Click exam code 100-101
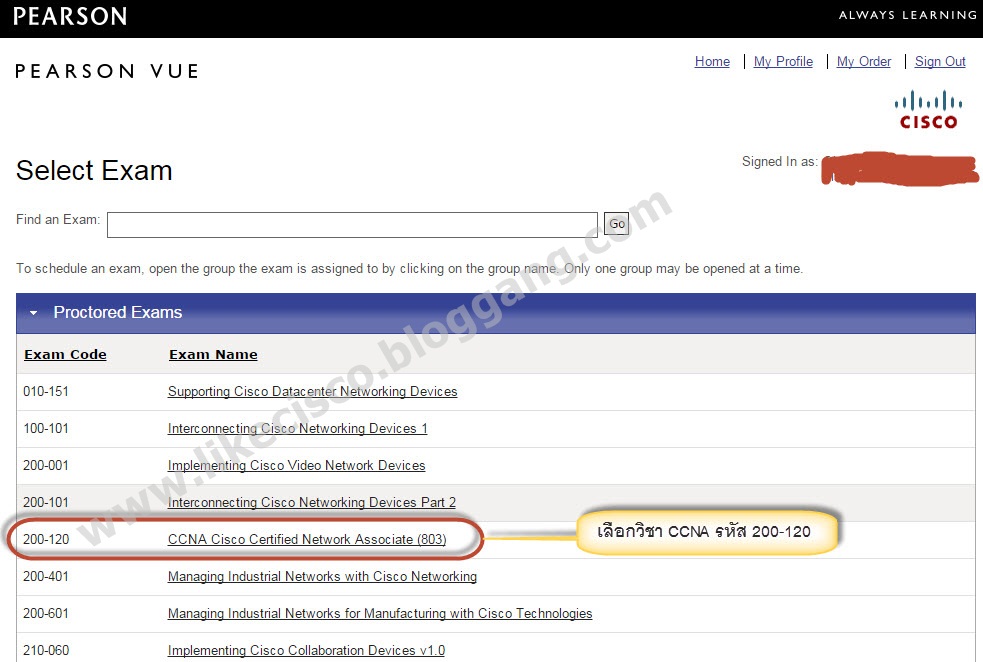Viewport: 983px width, 662px height. pos(46,428)
